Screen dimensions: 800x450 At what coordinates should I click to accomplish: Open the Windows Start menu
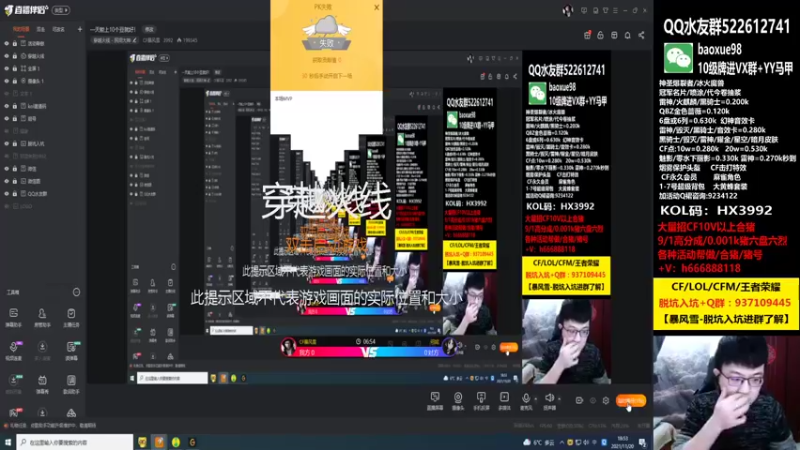[8, 442]
